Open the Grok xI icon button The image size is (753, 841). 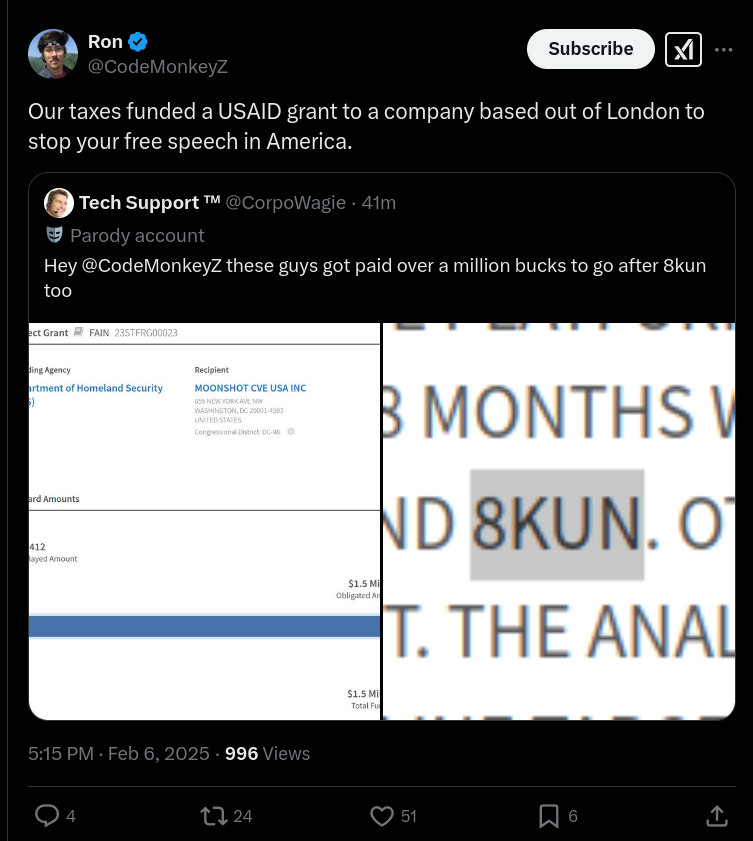pos(683,49)
